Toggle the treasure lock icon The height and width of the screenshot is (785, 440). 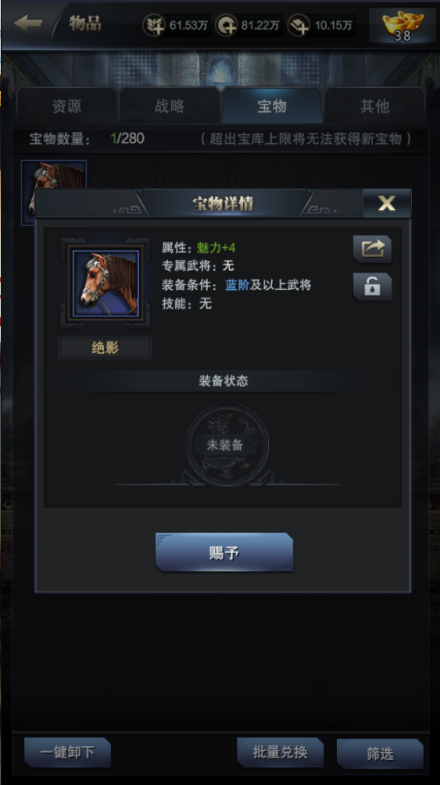(372, 287)
